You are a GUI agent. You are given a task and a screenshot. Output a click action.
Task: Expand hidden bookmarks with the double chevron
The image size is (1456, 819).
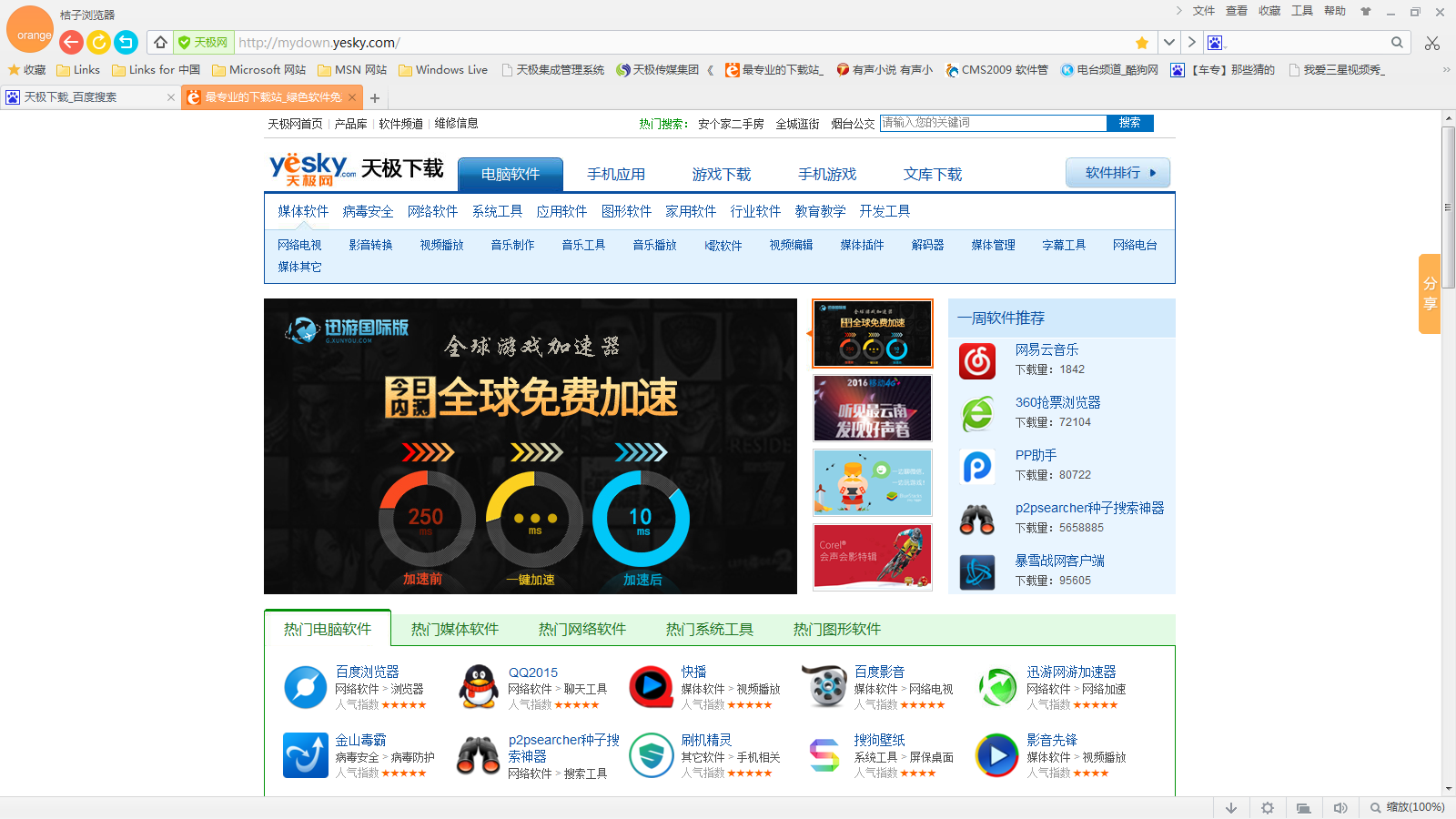click(x=1446, y=70)
